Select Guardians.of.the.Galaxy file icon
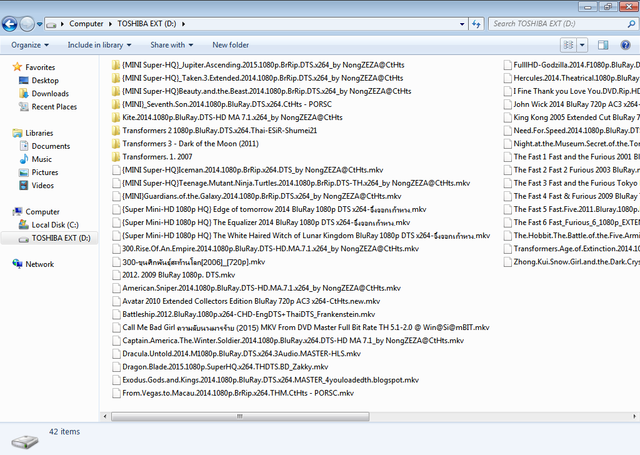640x455 pixels. [x=116, y=196]
